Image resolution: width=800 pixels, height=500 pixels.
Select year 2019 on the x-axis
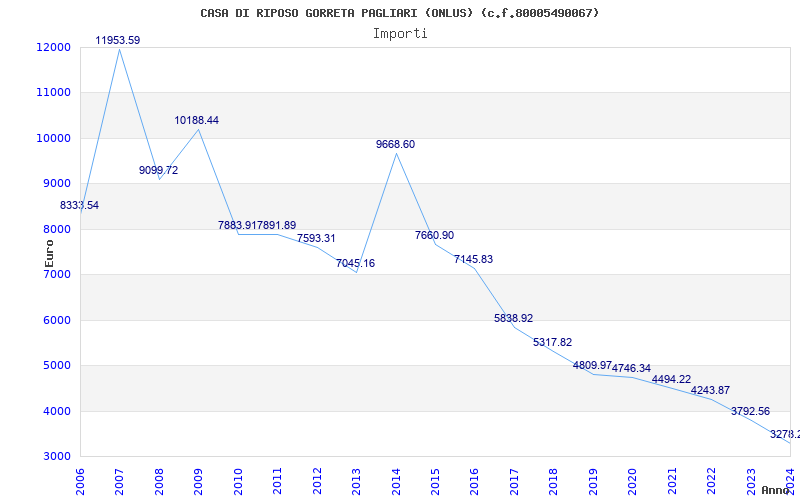(593, 481)
